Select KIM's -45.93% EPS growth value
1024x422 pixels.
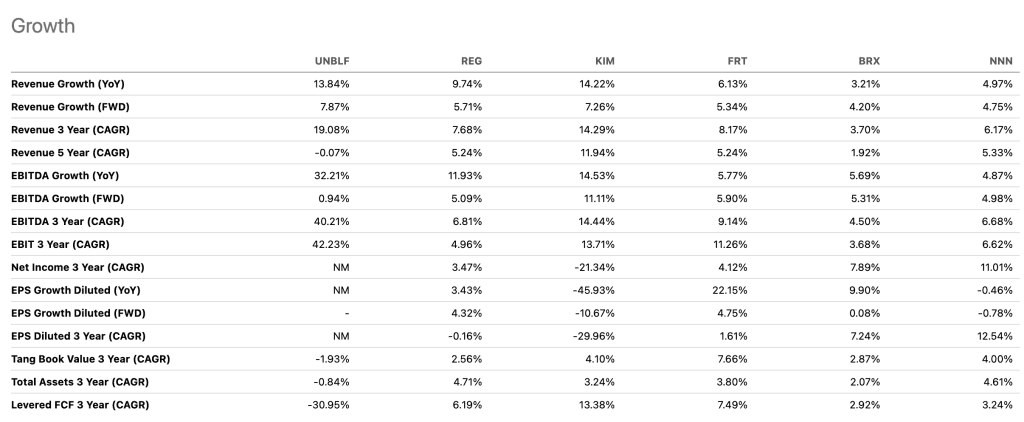[594, 290]
